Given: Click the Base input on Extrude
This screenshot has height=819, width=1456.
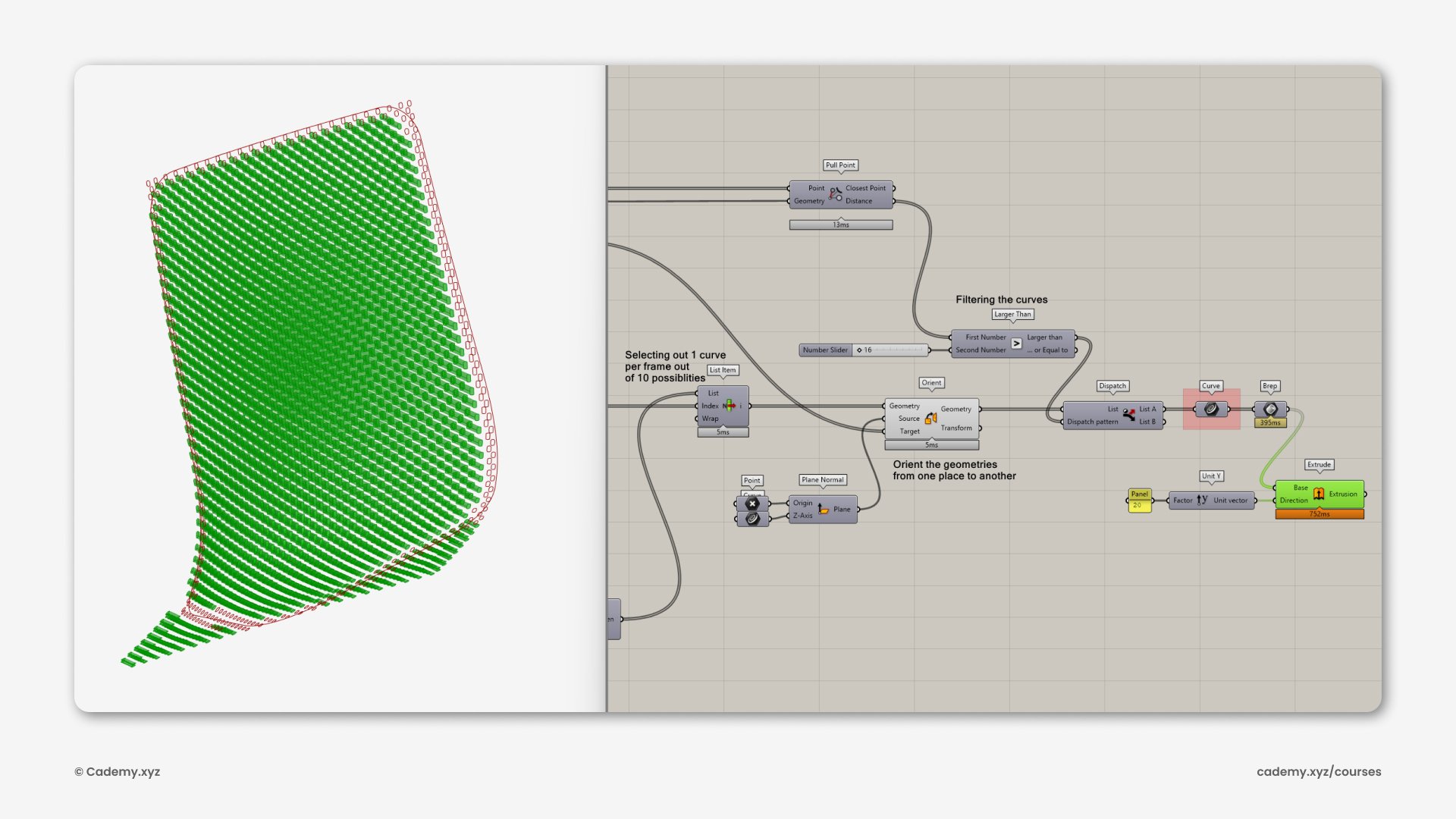Looking at the screenshot, I should [1301, 488].
